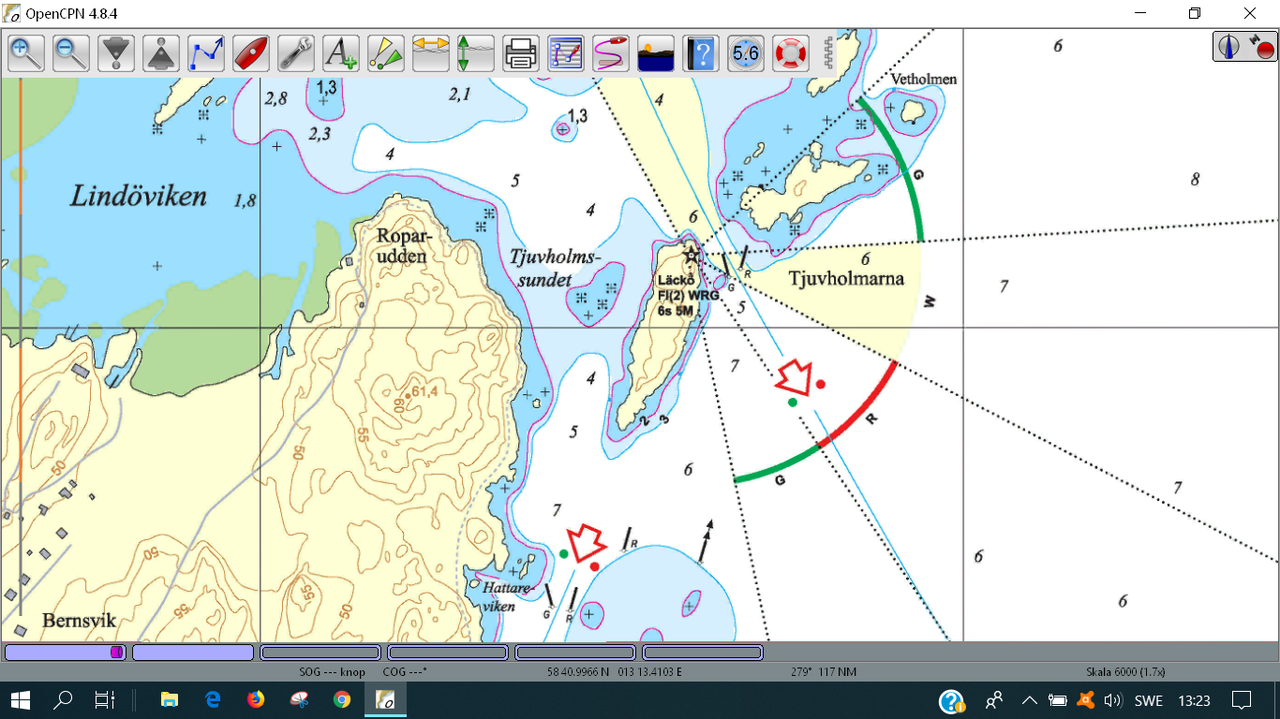This screenshot has height=719, width=1280.
Task: Select the first purple chart bar segment
Action: pyautogui.click(x=64, y=652)
